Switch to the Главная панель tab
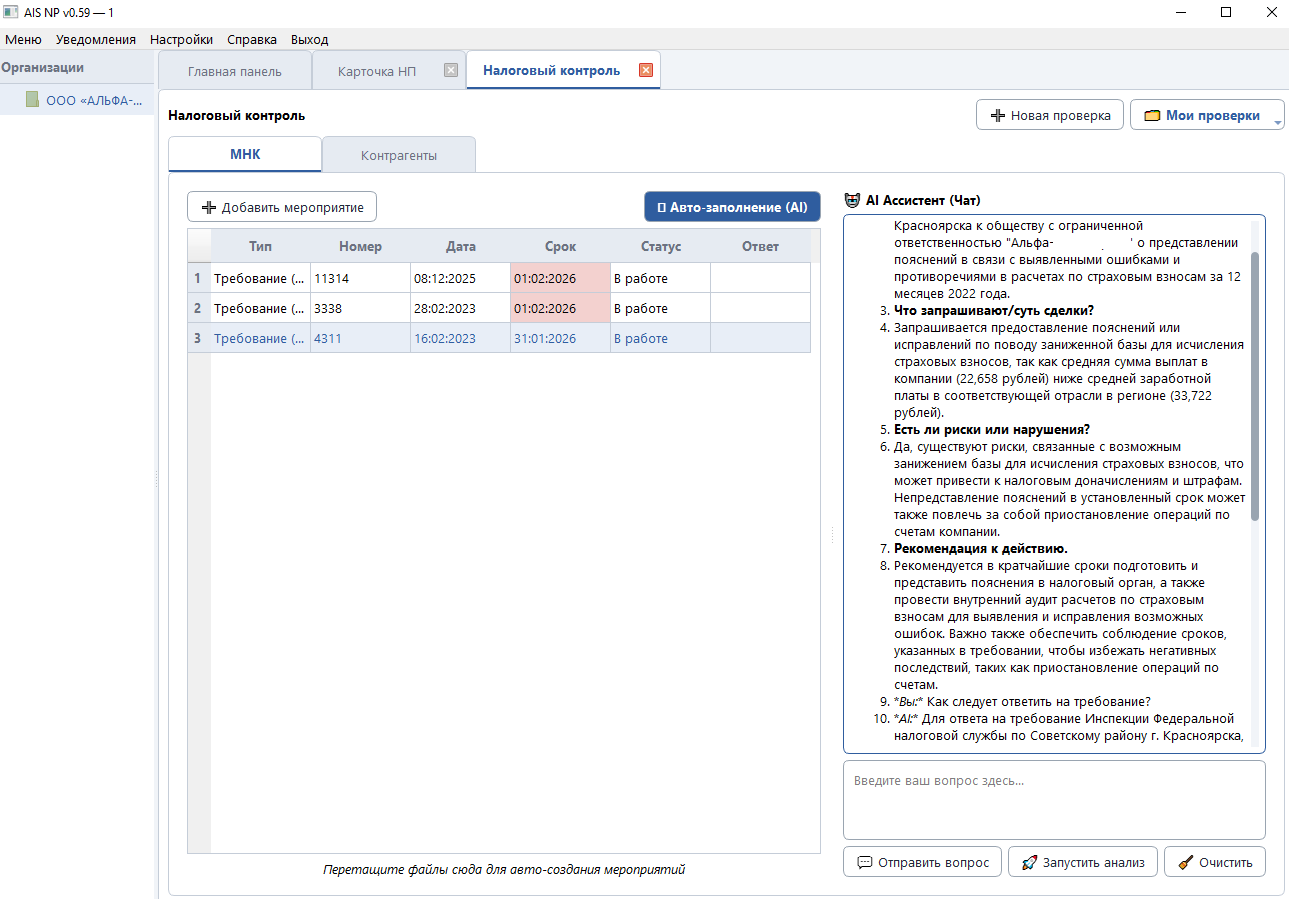 click(x=235, y=71)
